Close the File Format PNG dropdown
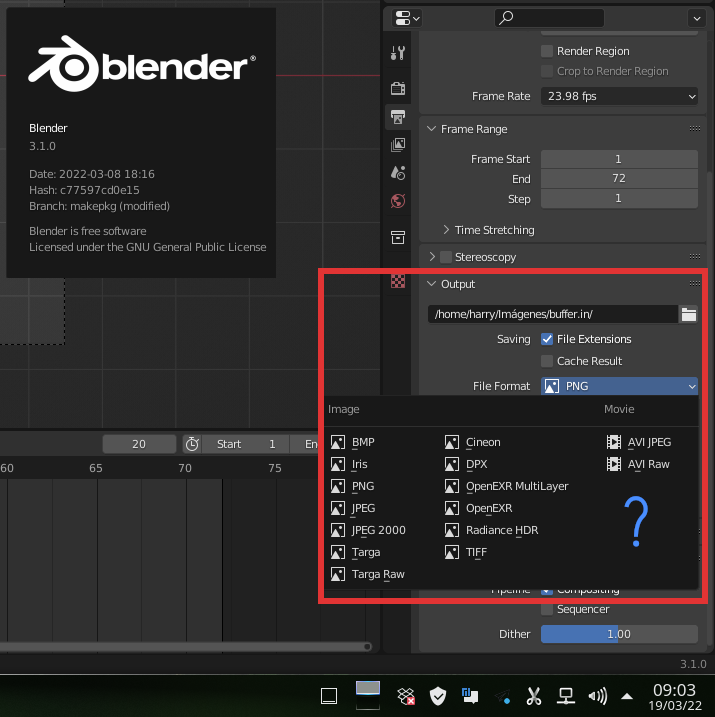Image resolution: width=715 pixels, height=717 pixels. click(619, 386)
